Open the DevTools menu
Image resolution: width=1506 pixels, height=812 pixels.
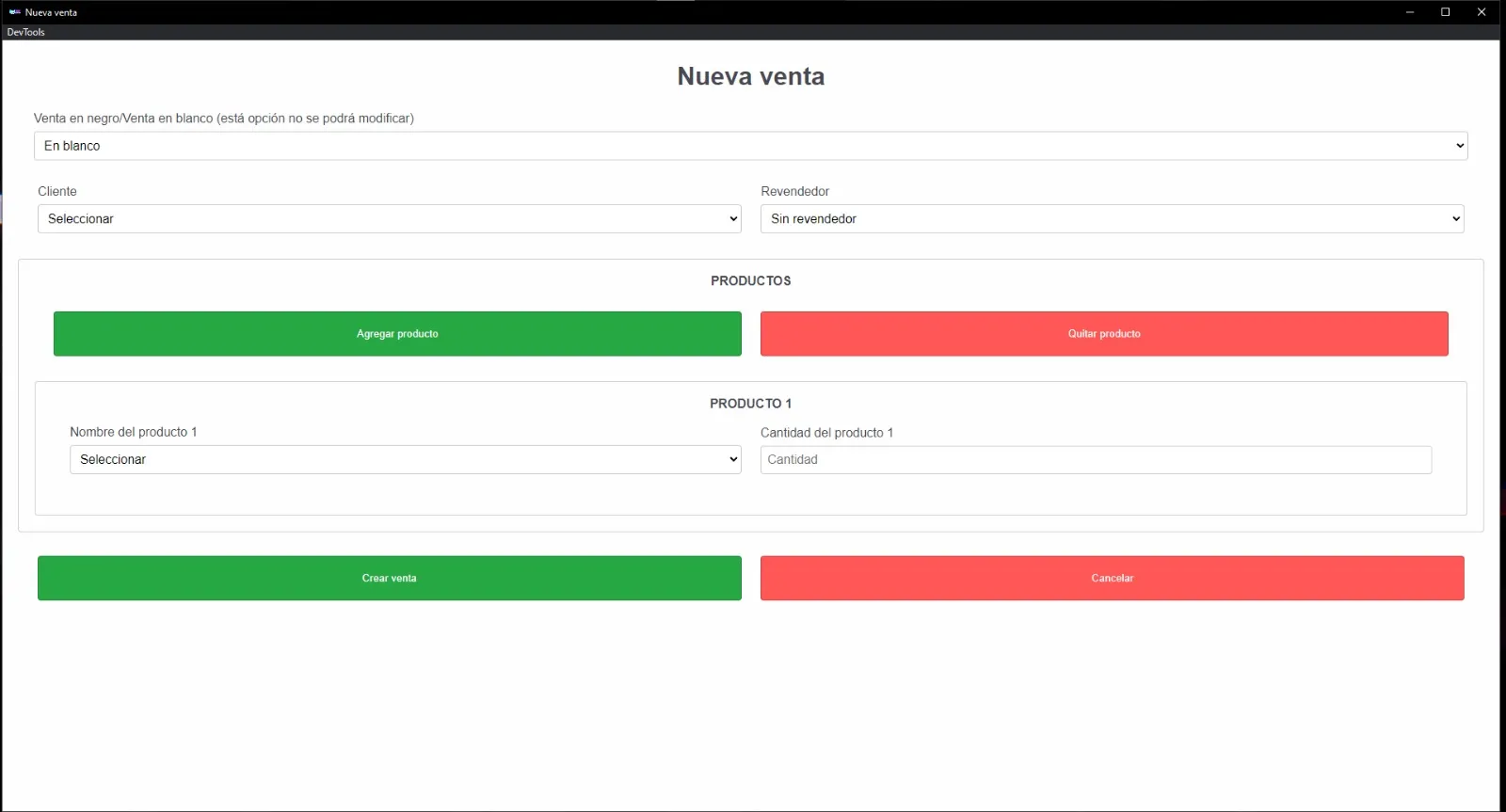25,32
